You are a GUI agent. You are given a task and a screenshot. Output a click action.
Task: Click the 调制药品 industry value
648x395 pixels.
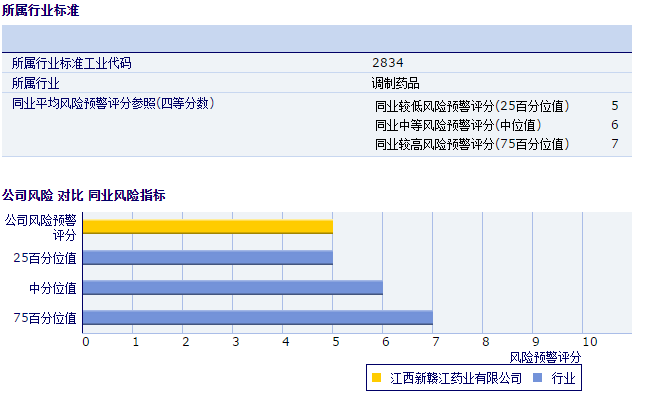point(395,83)
